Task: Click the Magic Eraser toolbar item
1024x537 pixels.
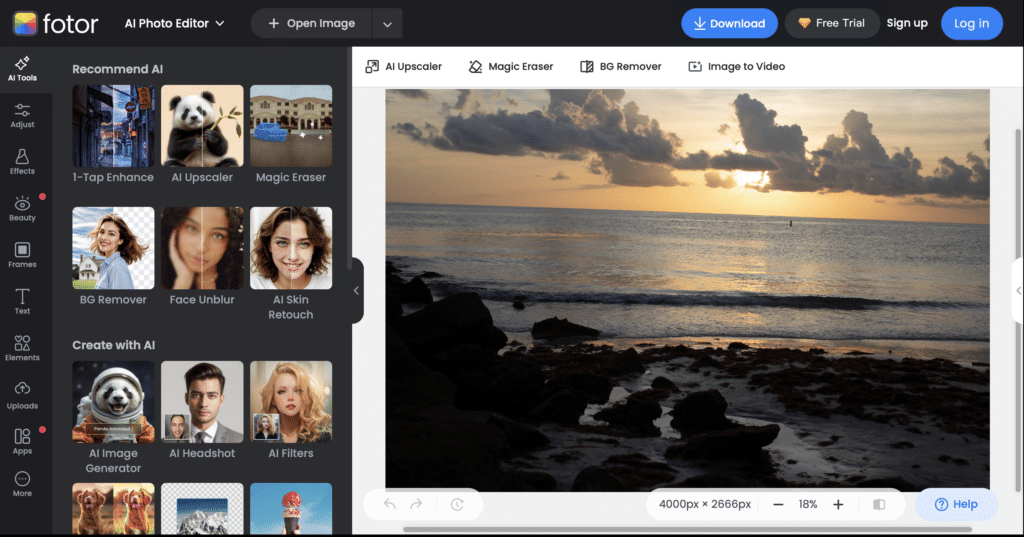Action: 511,67
